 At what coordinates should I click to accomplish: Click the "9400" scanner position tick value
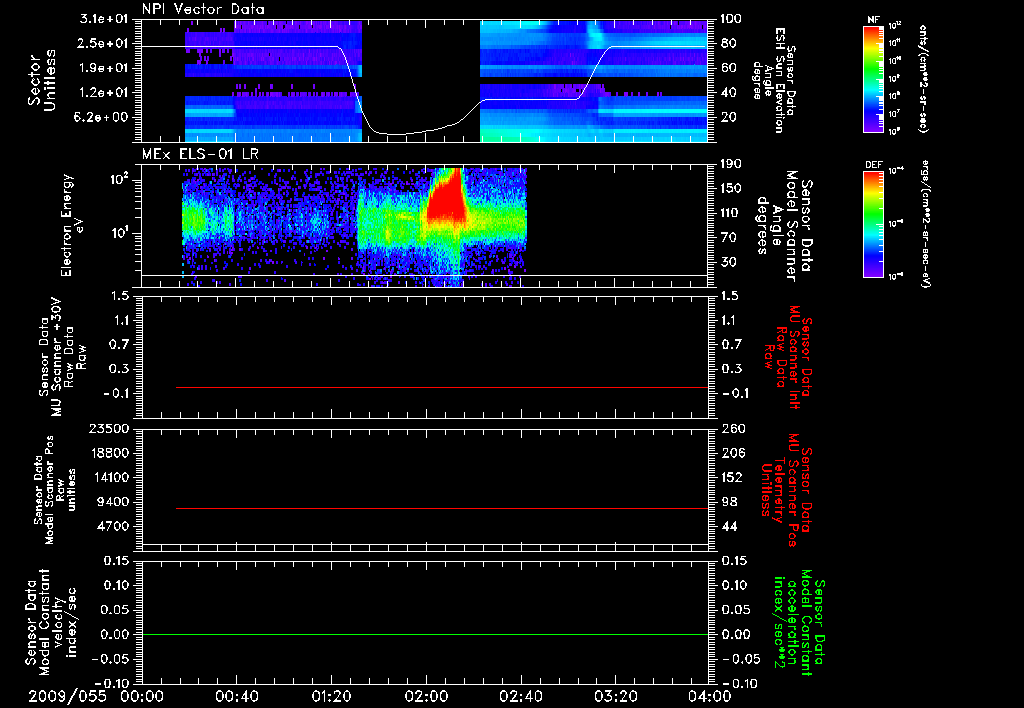[x=114, y=502]
